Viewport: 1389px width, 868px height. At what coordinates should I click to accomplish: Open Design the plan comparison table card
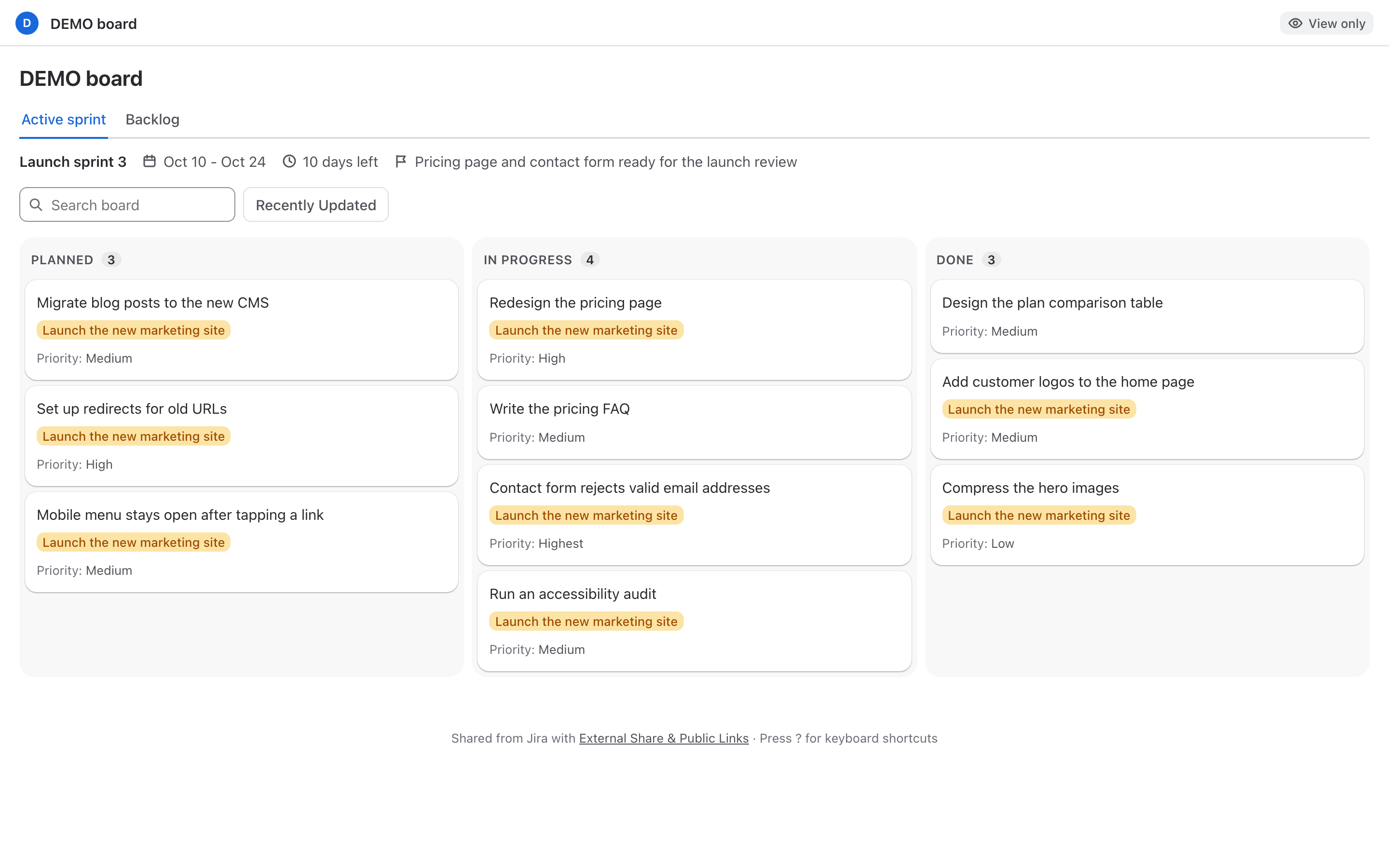[1147, 316]
